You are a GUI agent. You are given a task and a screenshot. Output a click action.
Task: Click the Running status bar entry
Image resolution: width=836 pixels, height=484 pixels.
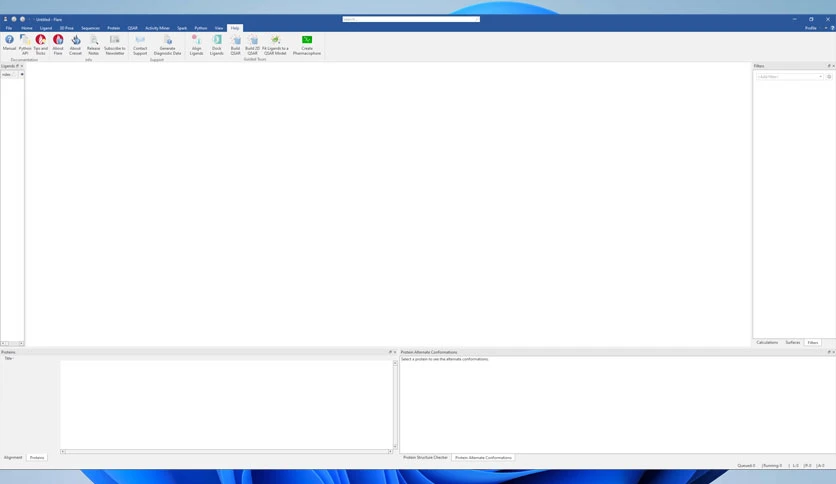pyautogui.click(x=771, y=465)
